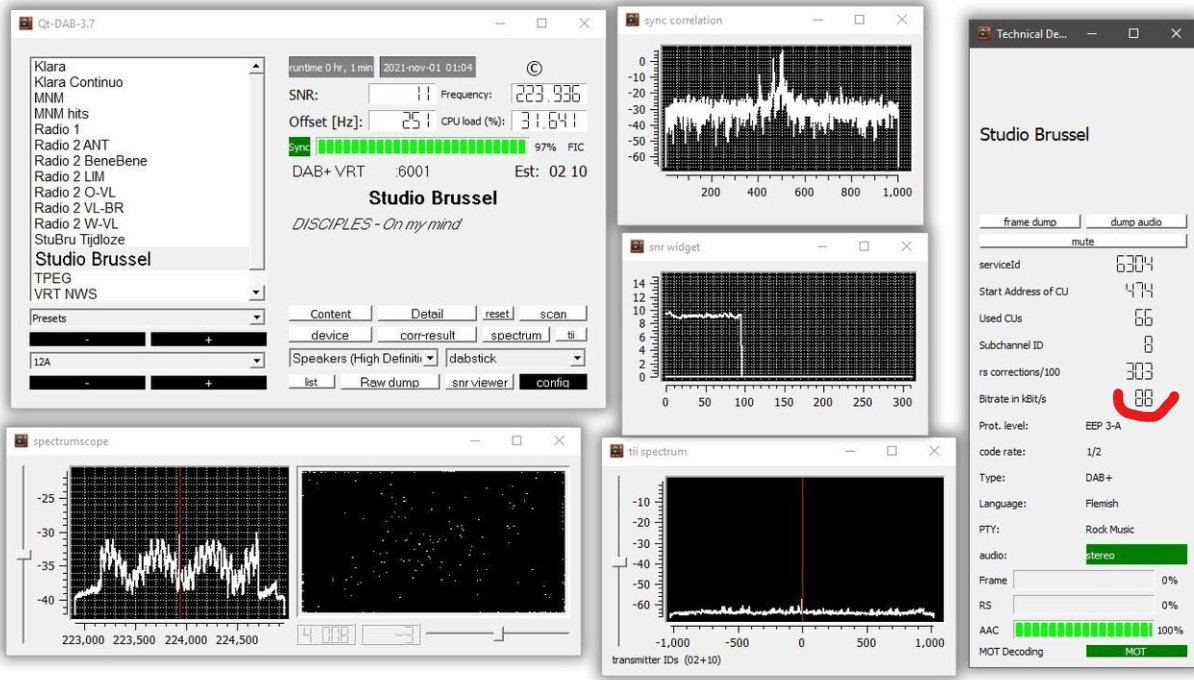1194x680 pixels.
Task: Open the Content button
Action: pos(330,314)
